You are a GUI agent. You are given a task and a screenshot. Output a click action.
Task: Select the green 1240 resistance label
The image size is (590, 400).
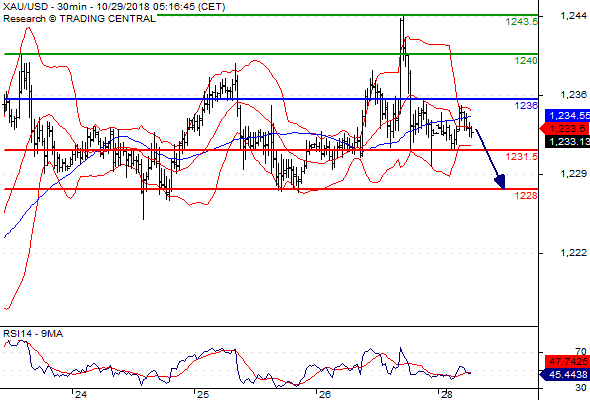tap(526, 61)
